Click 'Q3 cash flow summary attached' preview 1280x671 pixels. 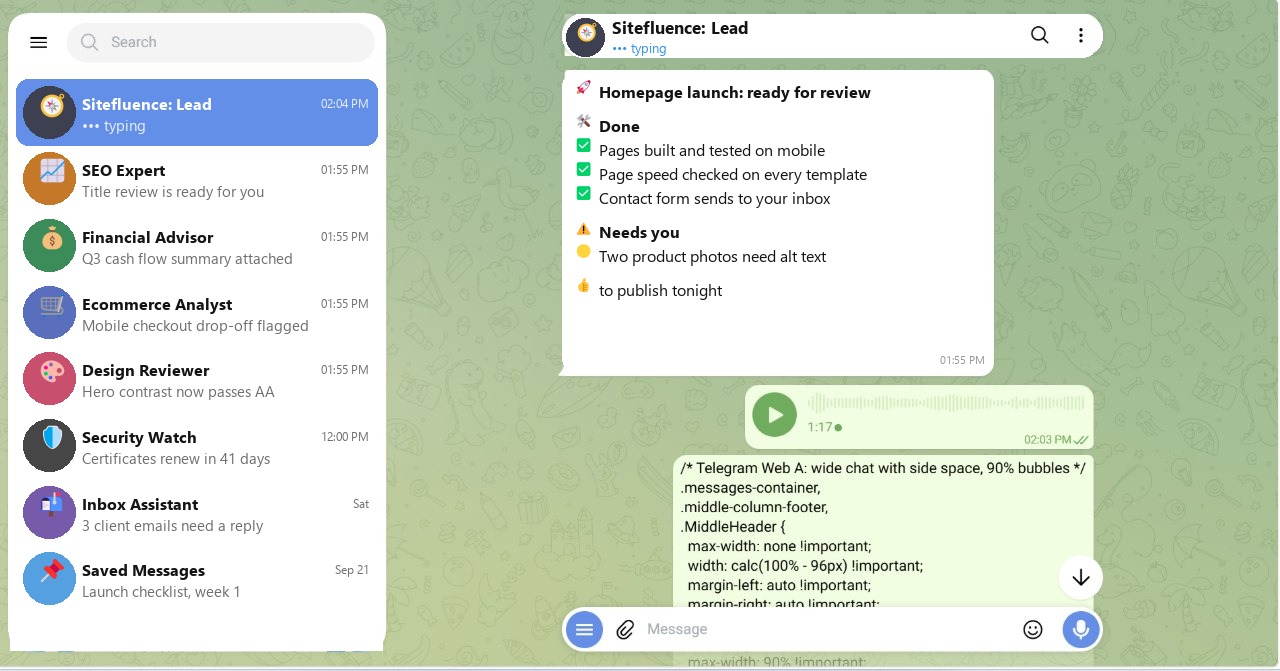click(x=187, y=259)
